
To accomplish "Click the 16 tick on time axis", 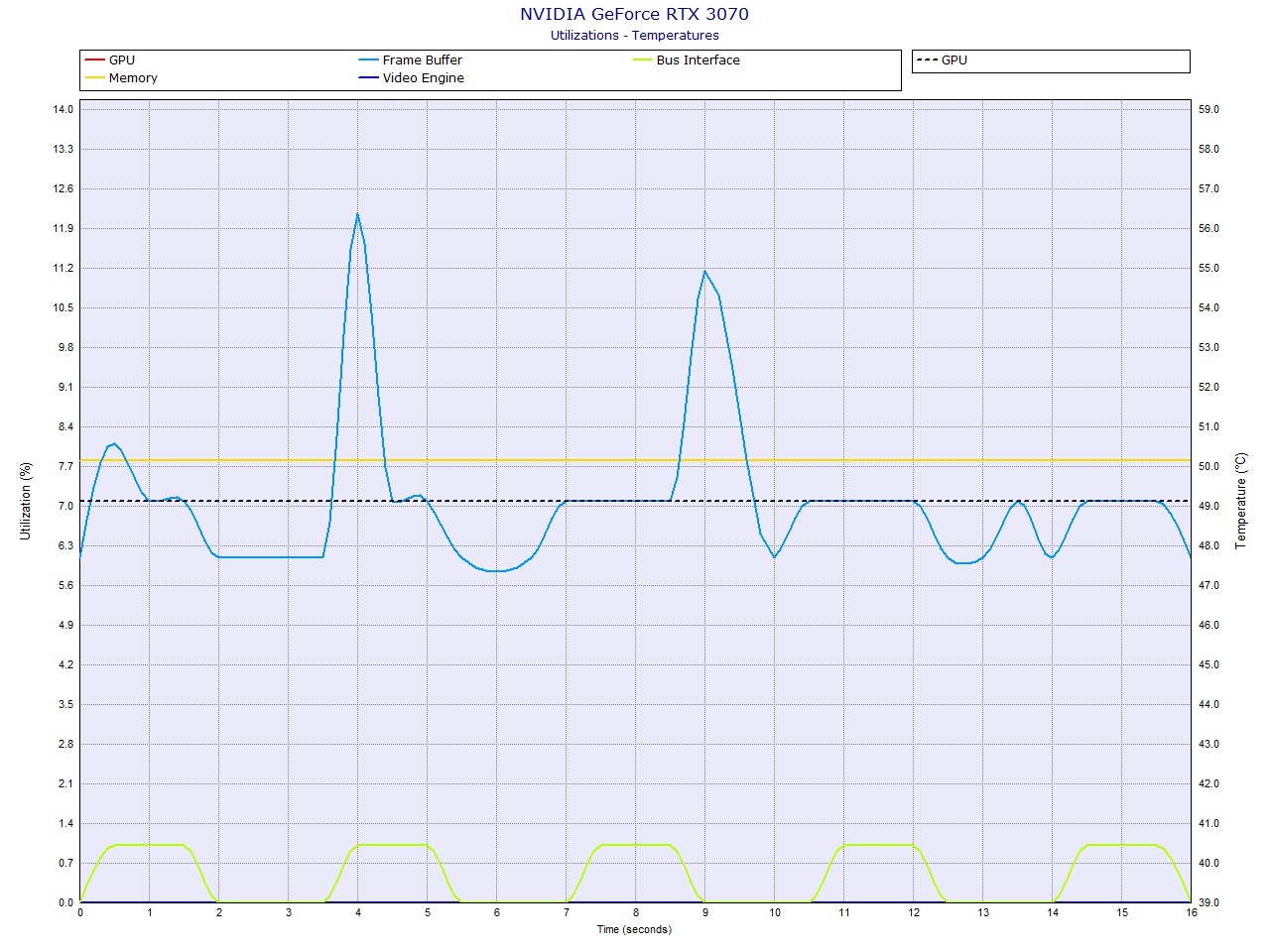I will coord(1191,912).
